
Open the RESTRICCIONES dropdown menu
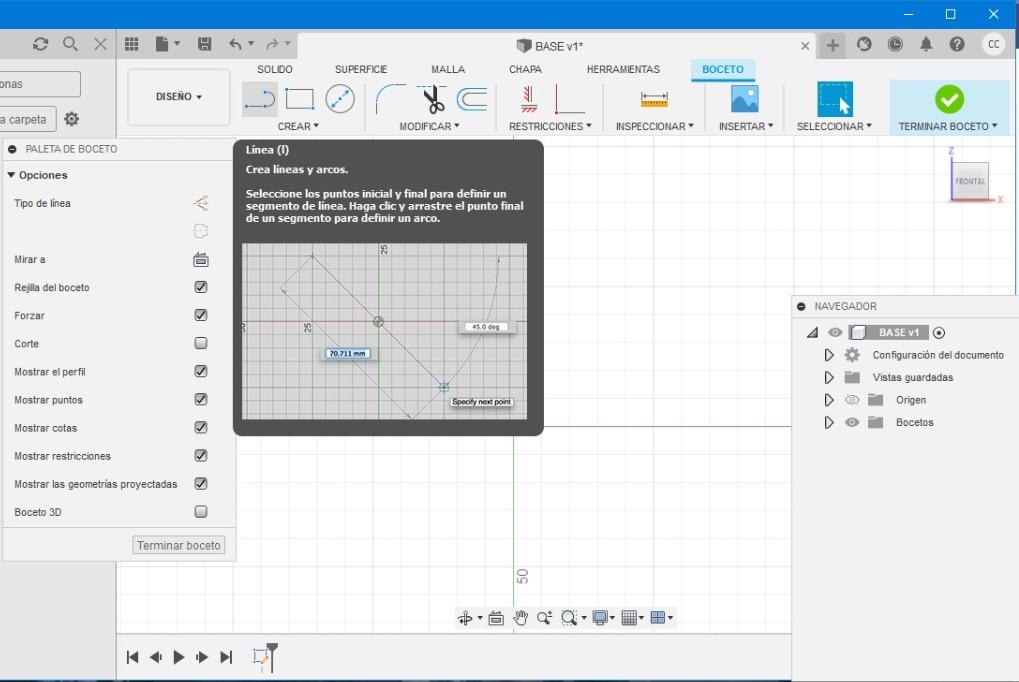[x=550, y=126]
